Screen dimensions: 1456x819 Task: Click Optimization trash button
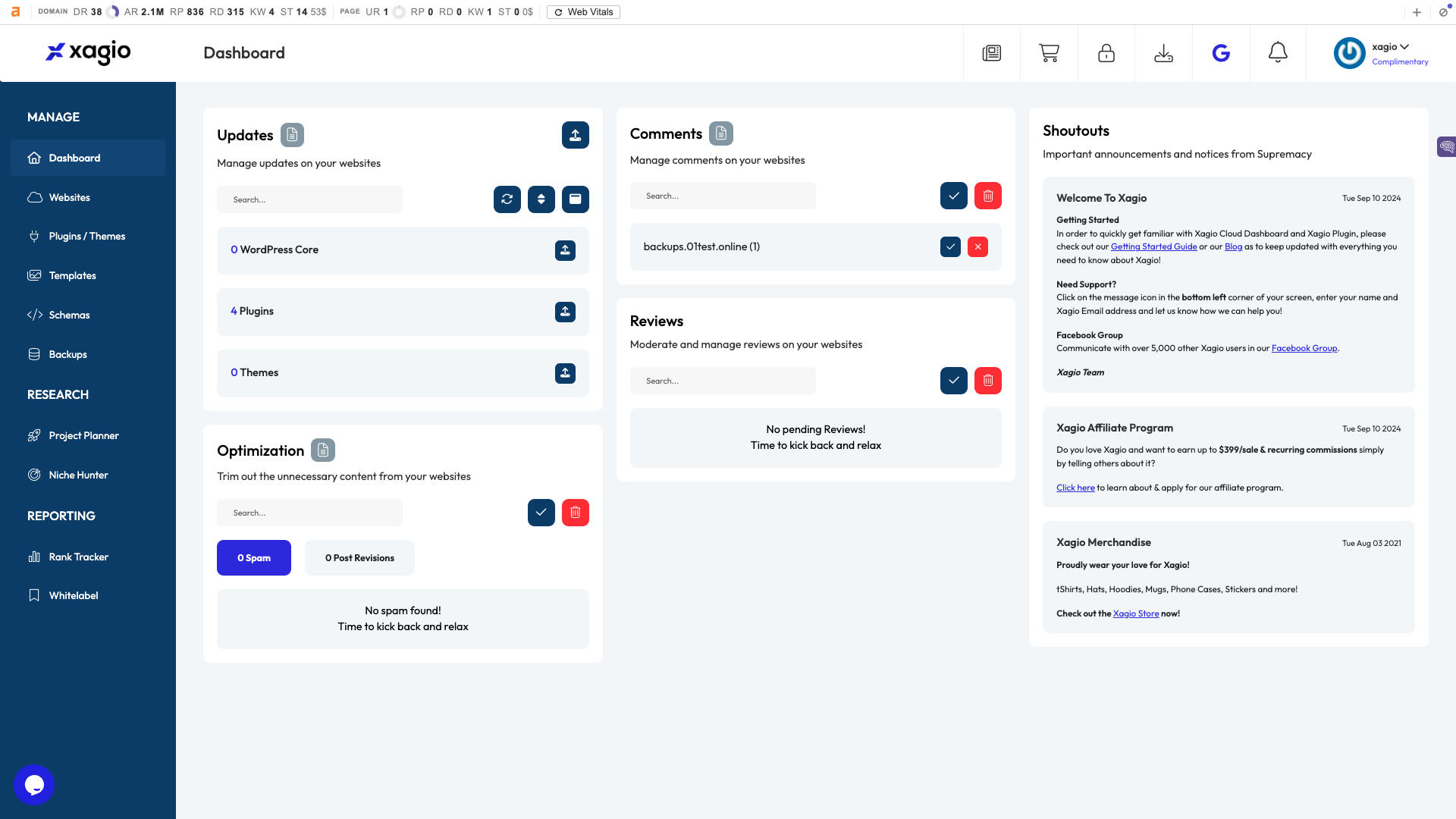coord(576,513)
